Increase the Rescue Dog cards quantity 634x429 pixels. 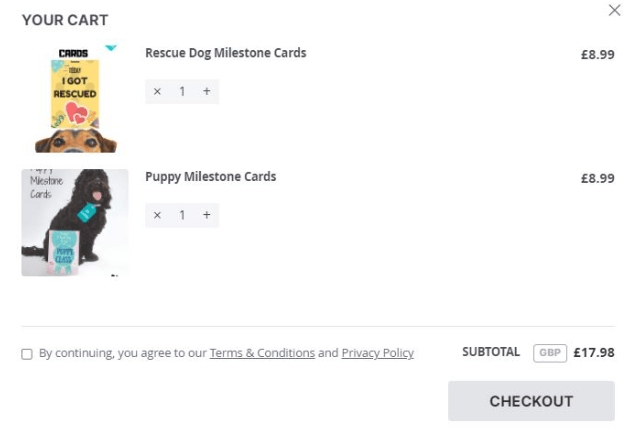click(207, 92)
